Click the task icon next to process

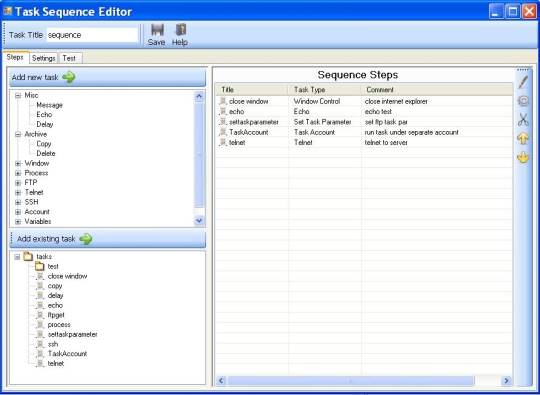pos(40,325)
